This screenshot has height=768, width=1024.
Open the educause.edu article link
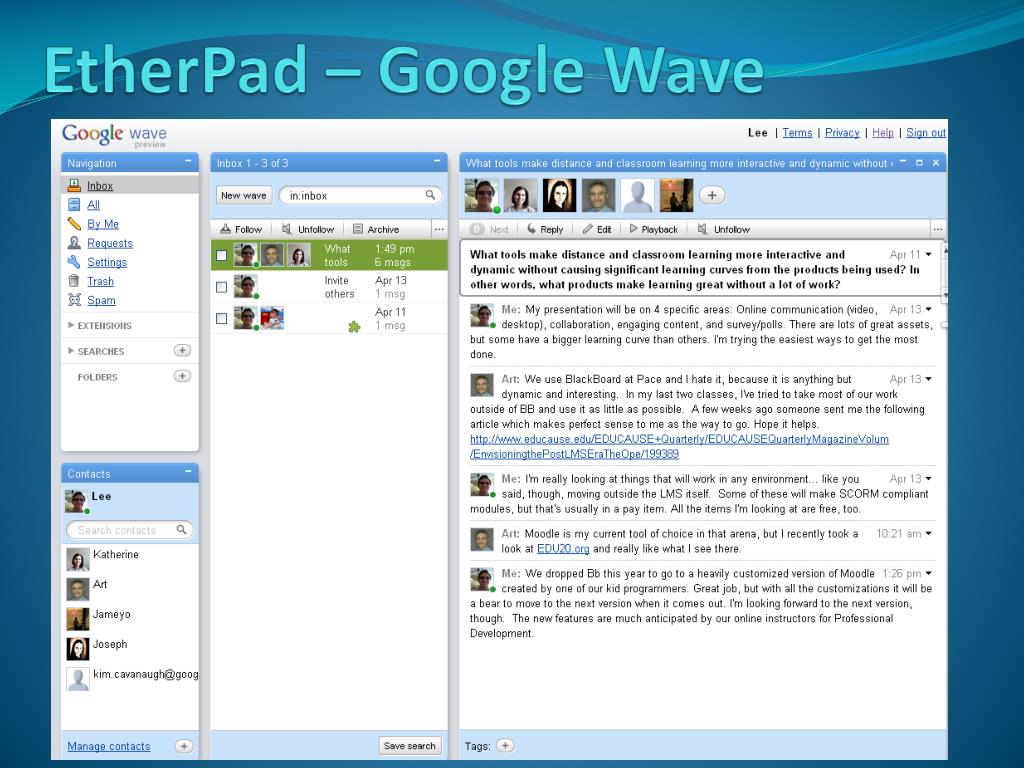coord(679,446)
